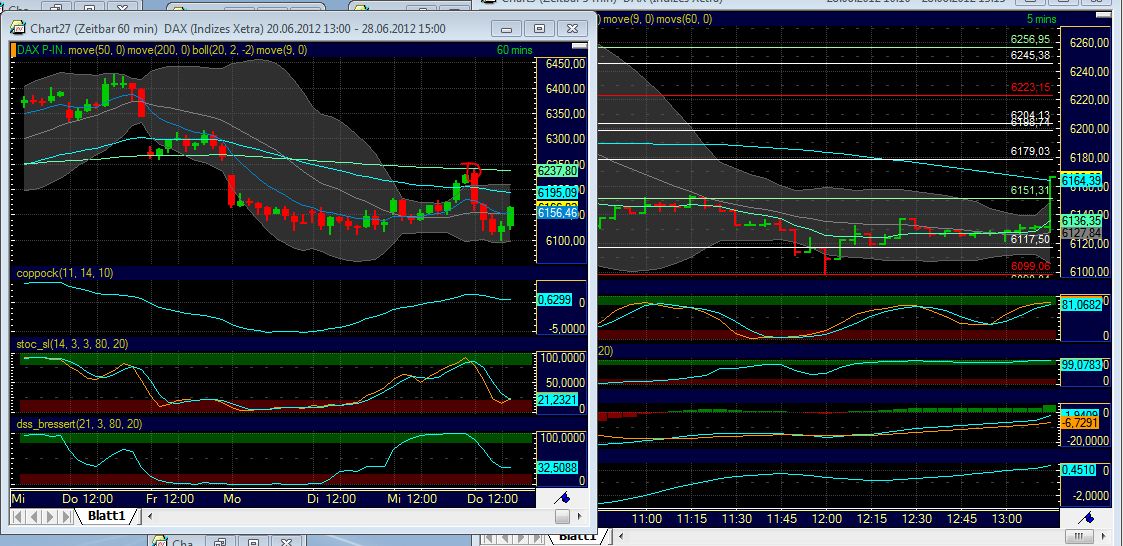Close the Chart27 window
This screenshot has width=1123, height=546.
[x=572, y=29]
